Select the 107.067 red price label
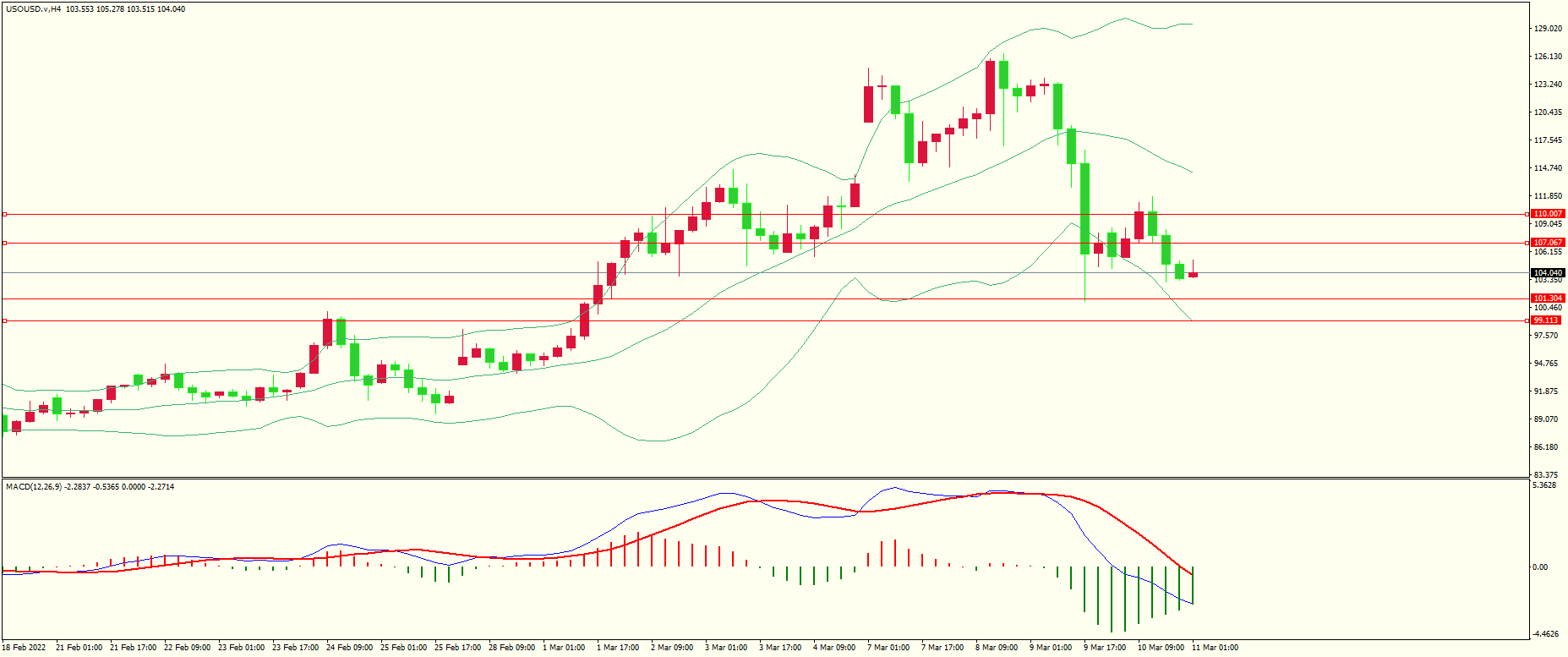Viewport: 1568px width, 657px height. point(1548,243)
